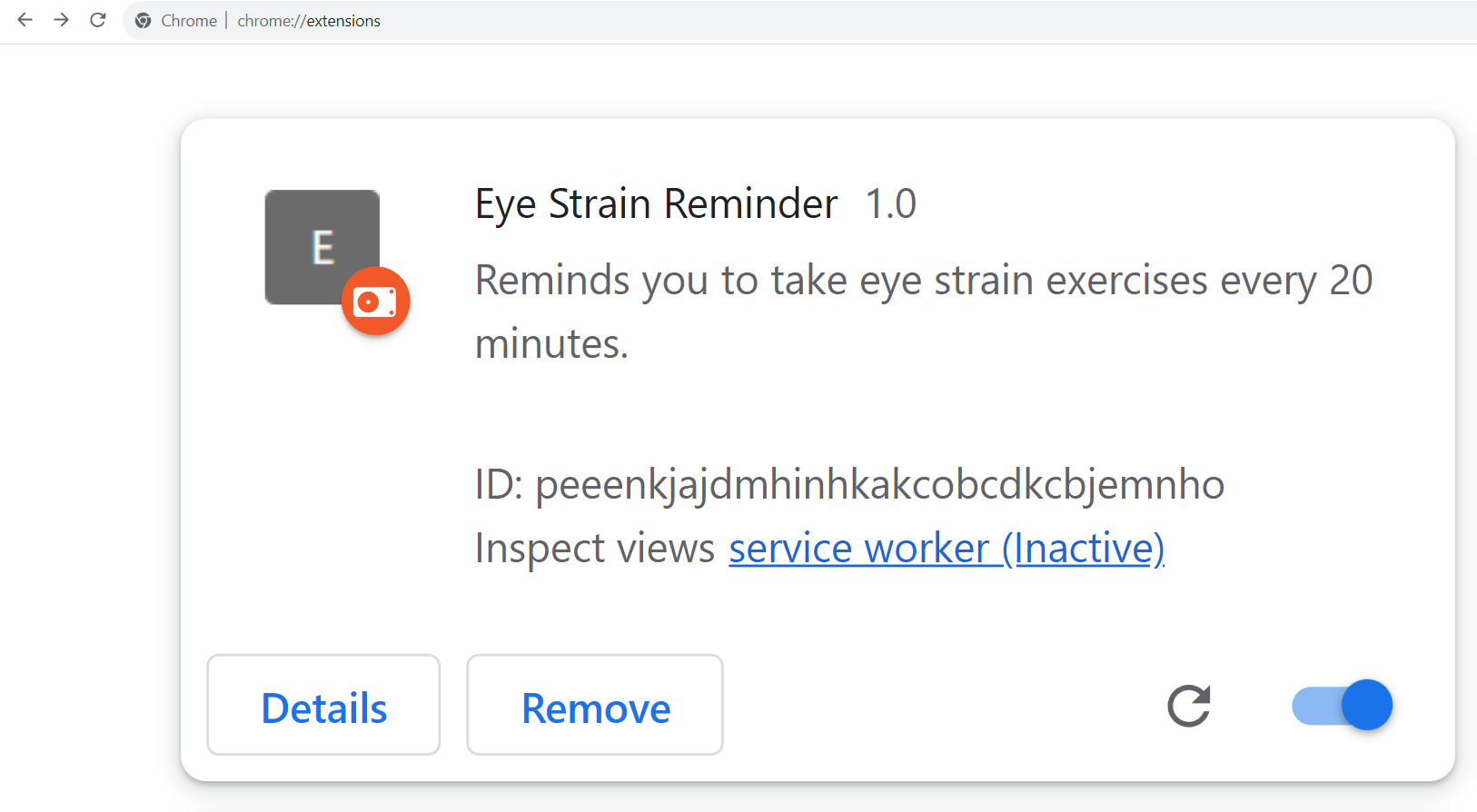Click the extension version number 1.0
Viewport: 1477px width, 812px height.
coord(891,203)
